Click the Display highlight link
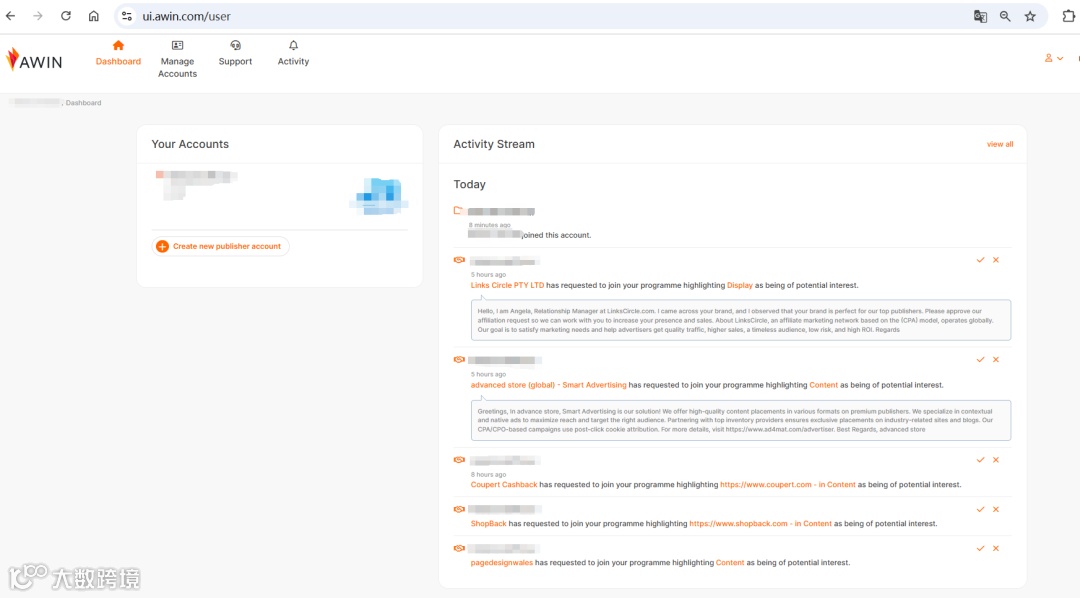Image resolution: width=1080 pixels, height=598 pixels. click(x=740, y=285)
